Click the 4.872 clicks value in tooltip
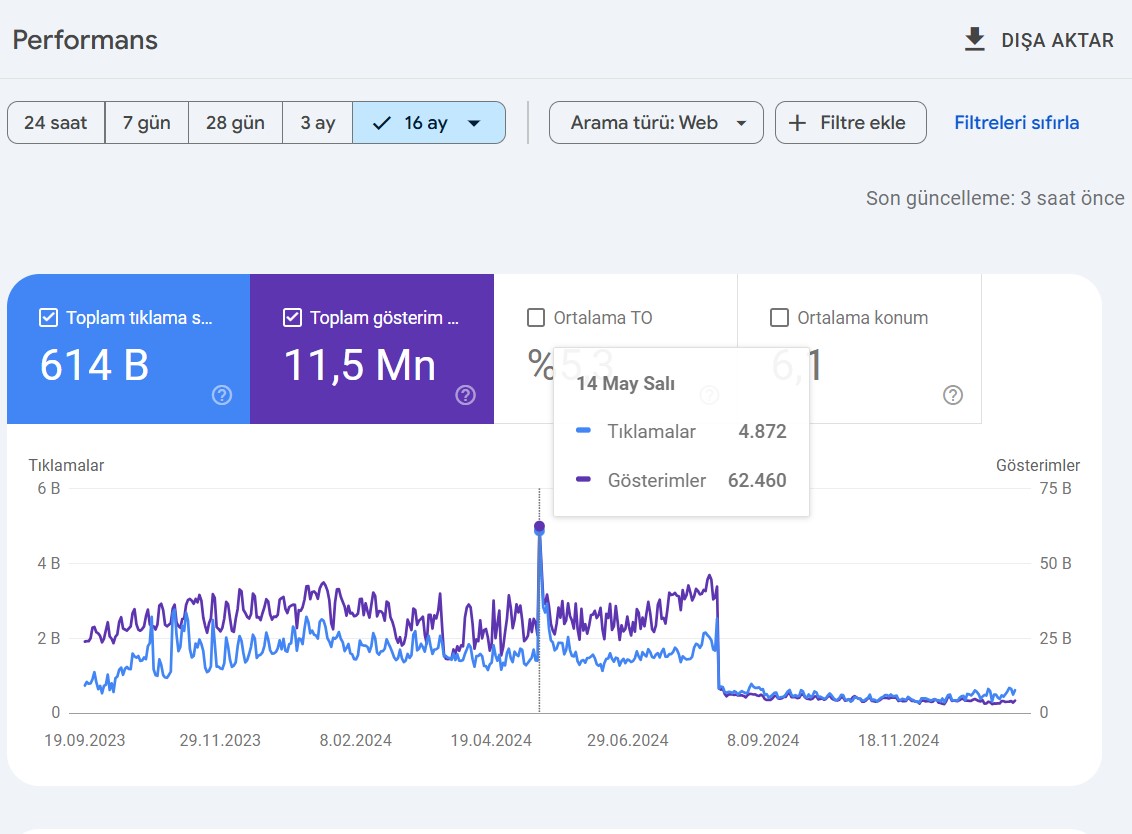Screen dimensions: 1132x834 pos(762,431)
